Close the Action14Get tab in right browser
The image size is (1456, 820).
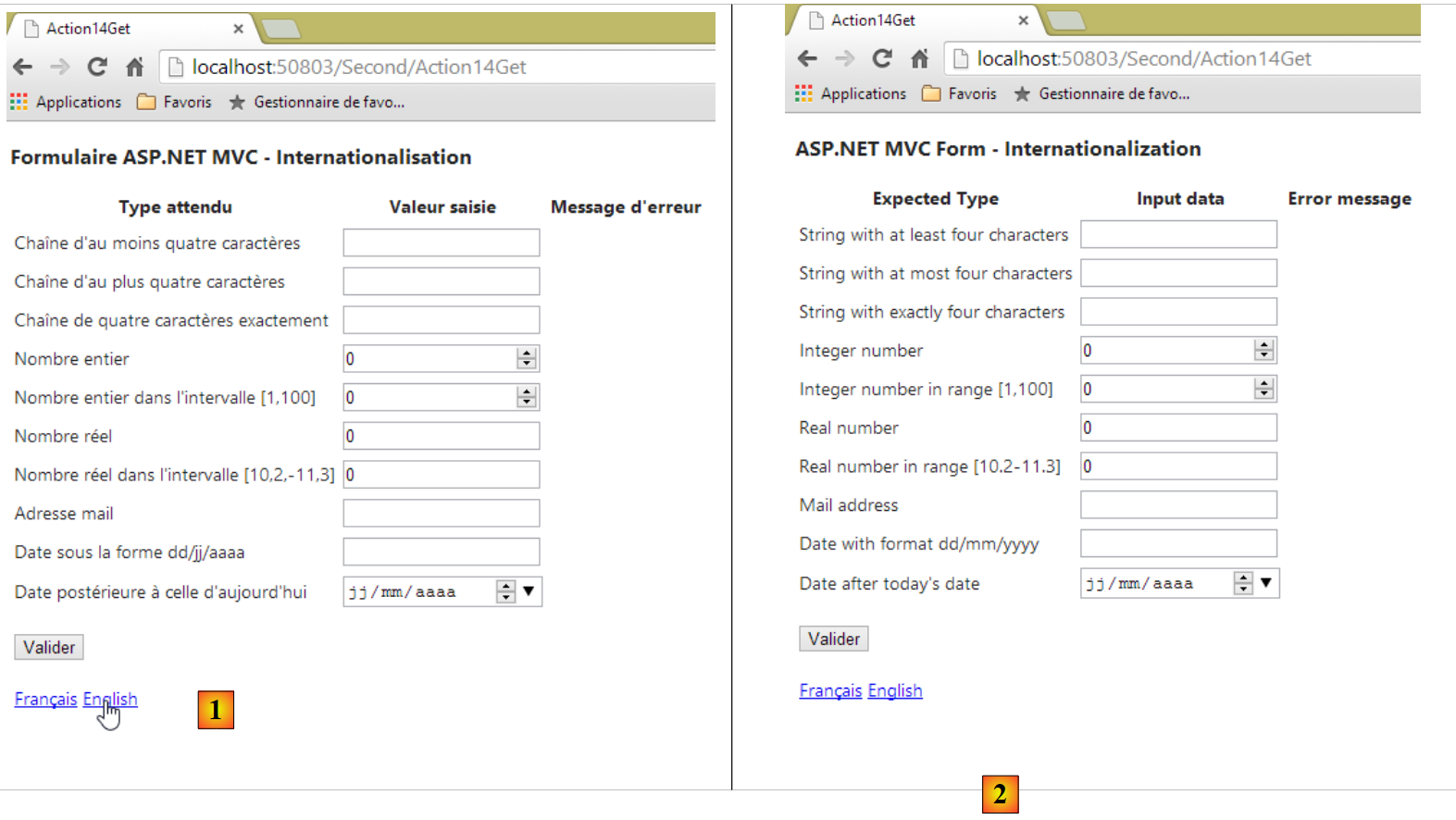click(1023, 20)
